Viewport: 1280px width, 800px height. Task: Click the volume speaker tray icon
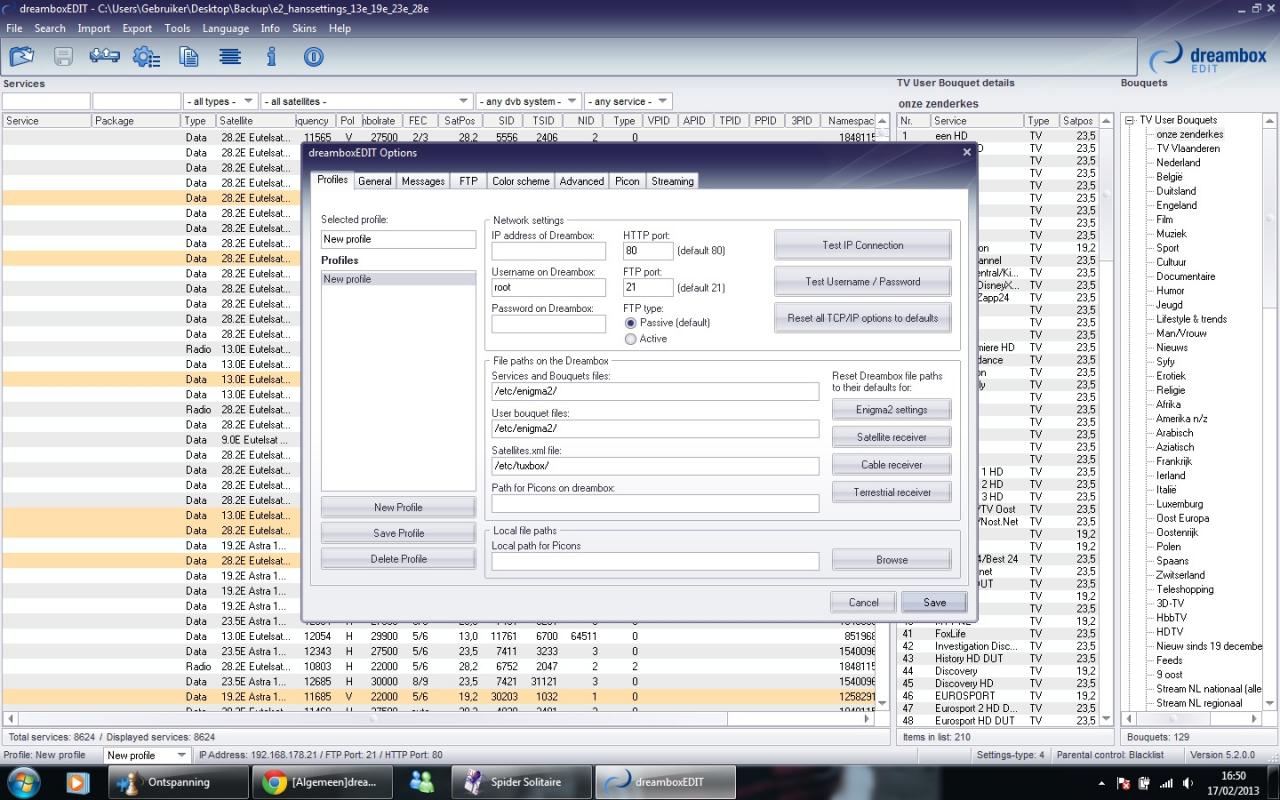[1187, 783]
